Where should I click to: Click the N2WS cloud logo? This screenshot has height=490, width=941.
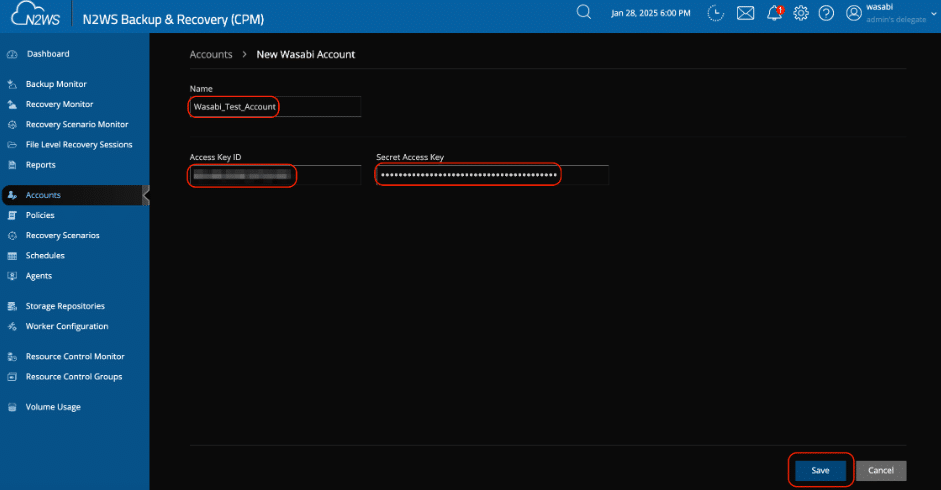pos(35,14)
